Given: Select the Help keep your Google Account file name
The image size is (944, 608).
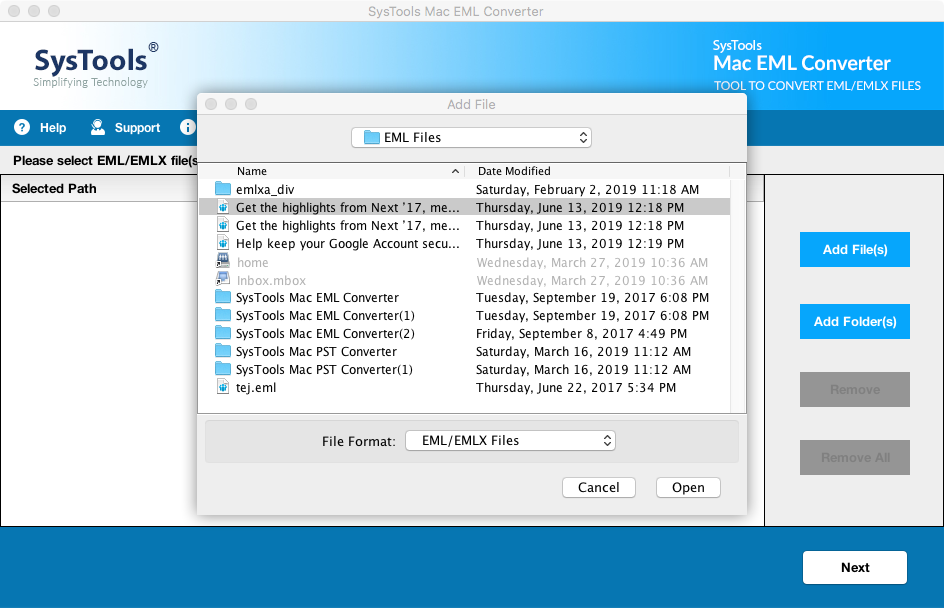Looking at the screenshot, I should [347, 244].
